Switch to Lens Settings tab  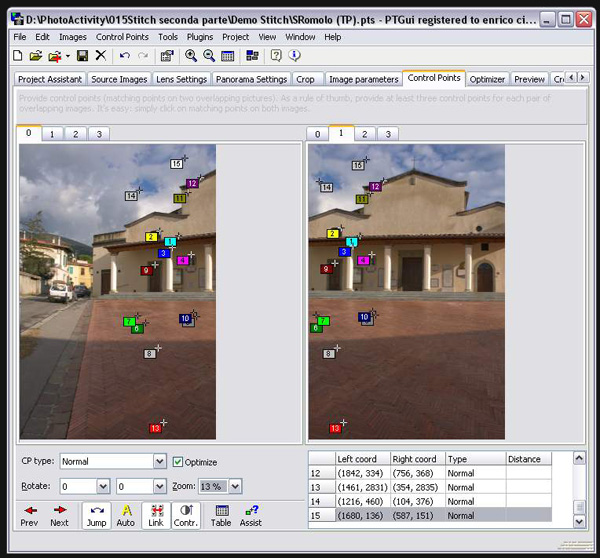(x=181, y=79)
